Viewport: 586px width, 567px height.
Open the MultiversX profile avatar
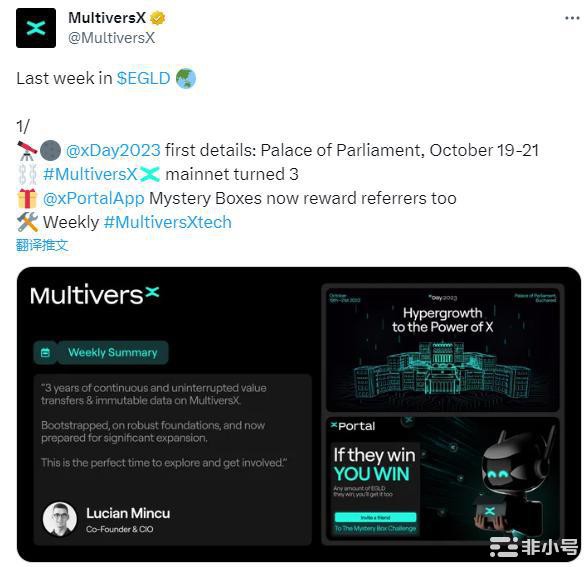36,28
